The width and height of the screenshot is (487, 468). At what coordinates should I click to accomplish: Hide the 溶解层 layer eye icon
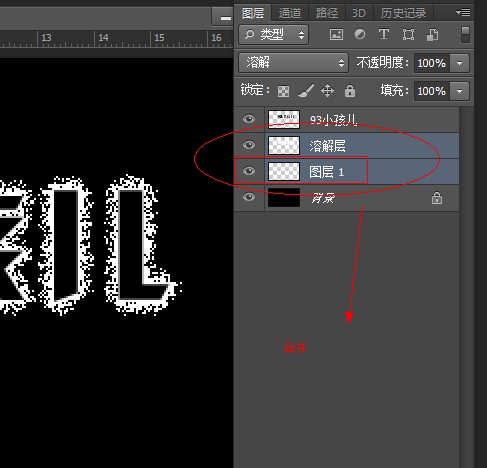(249, 145)
